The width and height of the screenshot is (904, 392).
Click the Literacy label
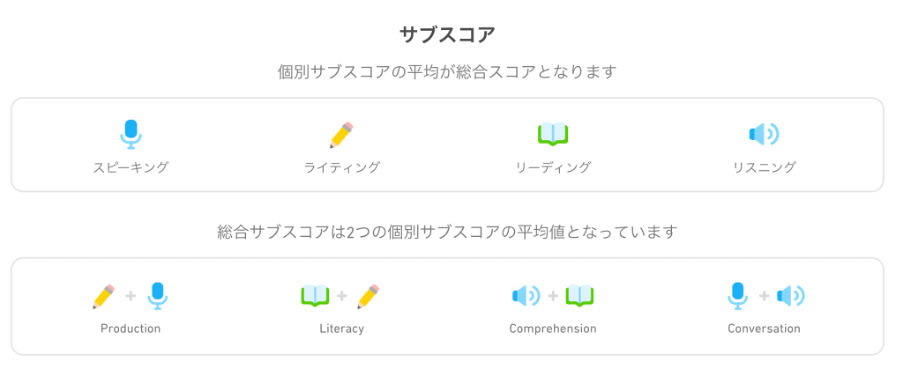click(341, 329)
